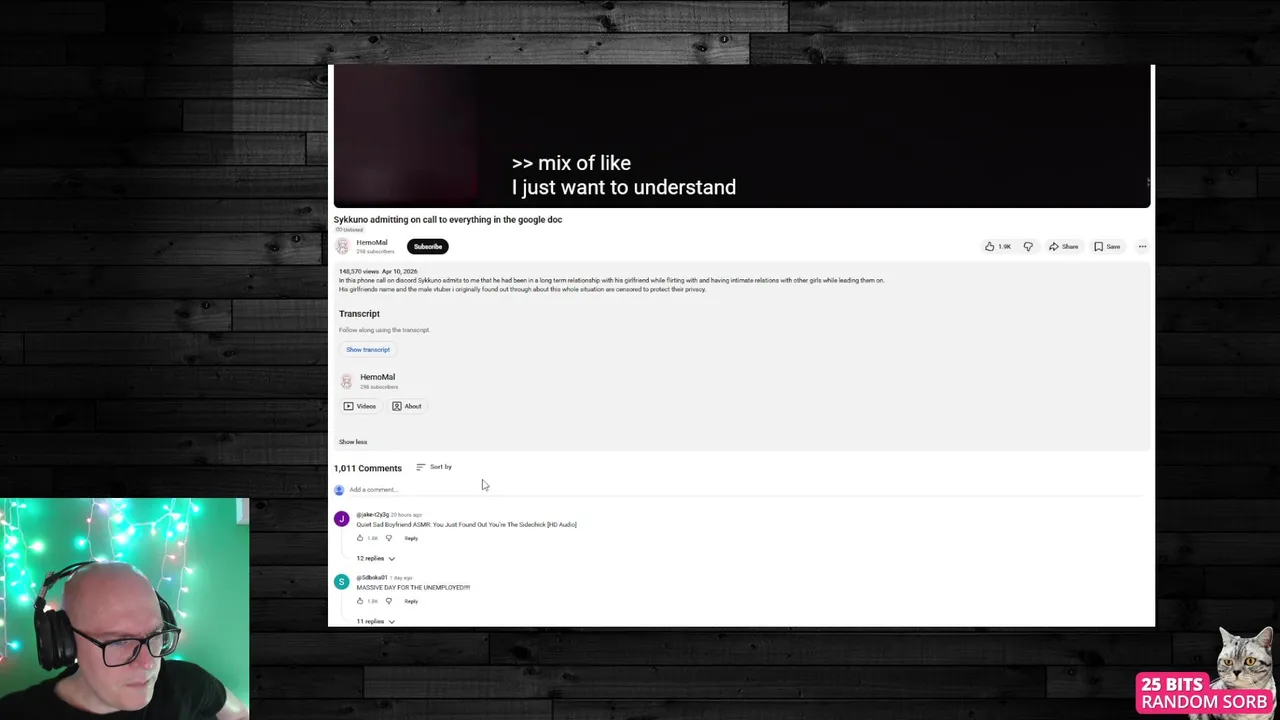
Task: Open HemoMal channel name beside Subscribe button
Action: coord(372,242)
